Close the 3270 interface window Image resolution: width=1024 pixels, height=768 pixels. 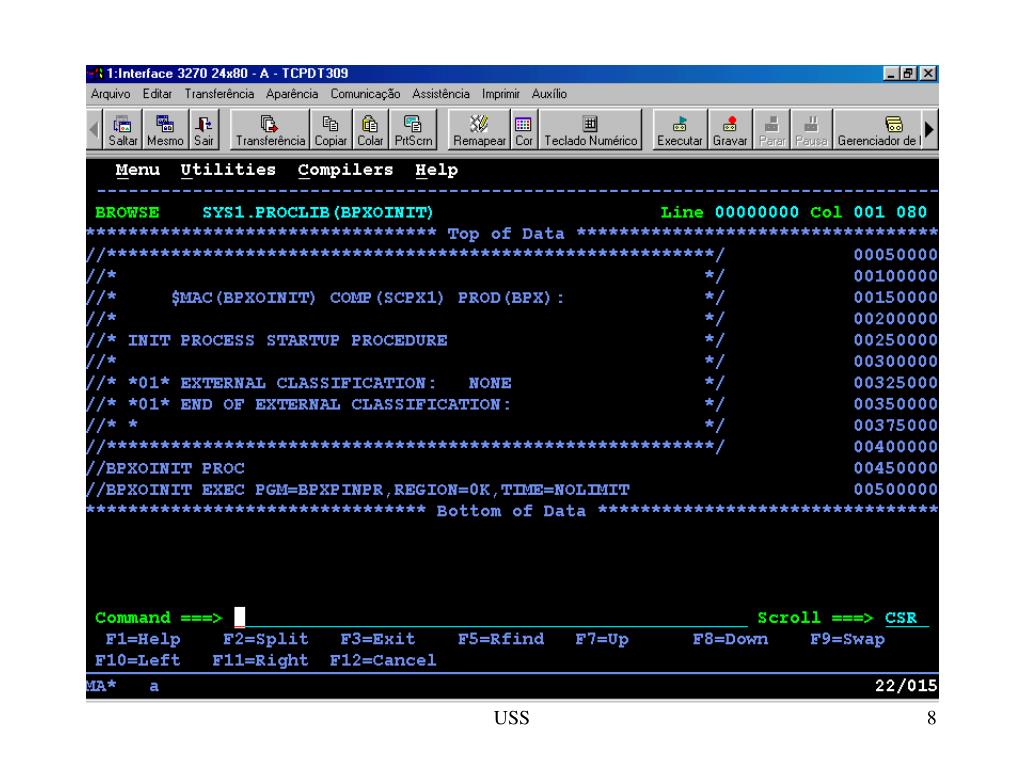(x=927, y=73)
